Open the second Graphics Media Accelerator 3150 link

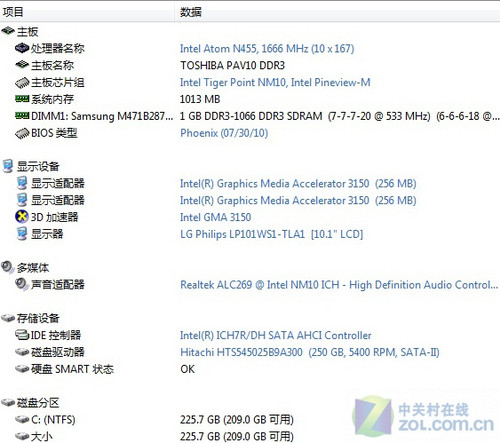298,200
